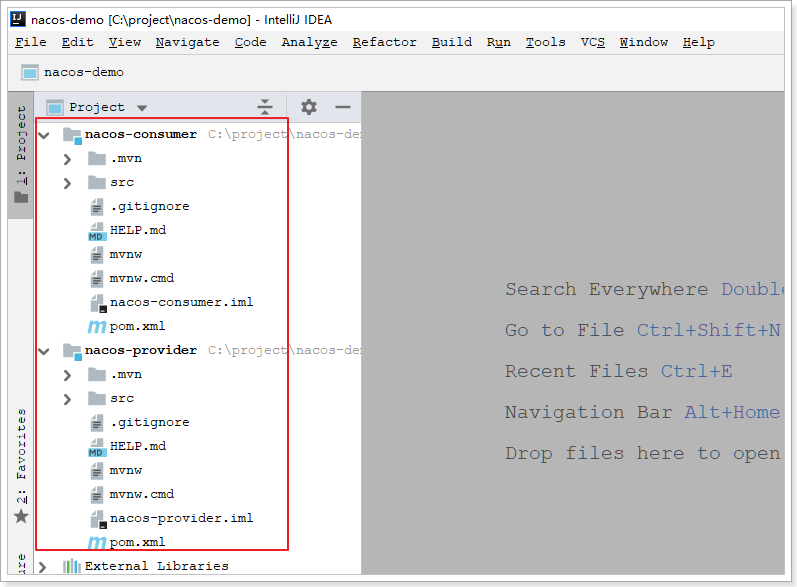Click pom.xml Maven icon under nacos-consumer
This screenshot has height=587, width=797.
pos(96,326)
